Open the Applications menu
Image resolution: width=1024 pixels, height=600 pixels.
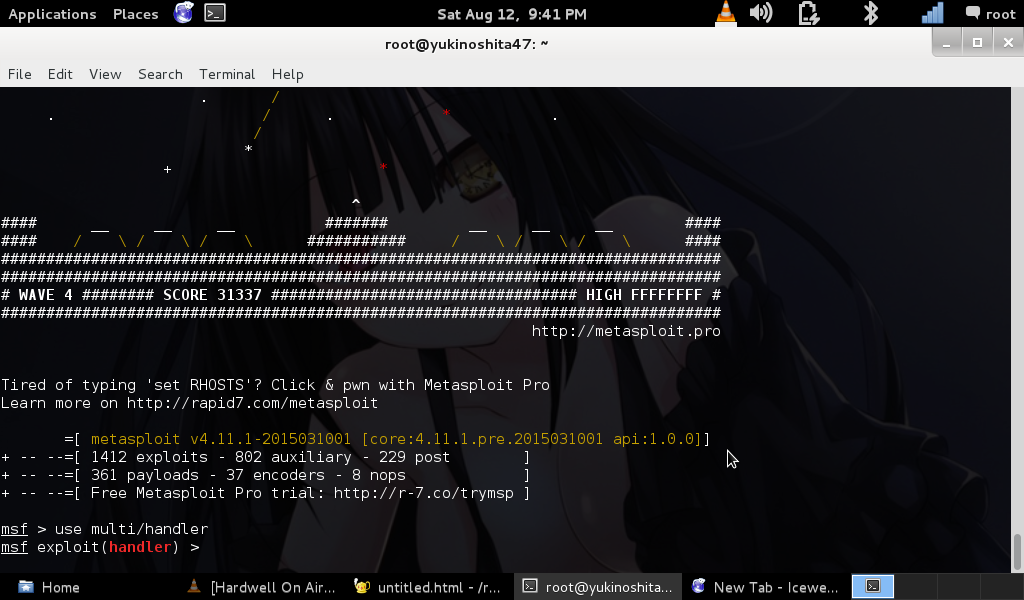click(52, 14)
